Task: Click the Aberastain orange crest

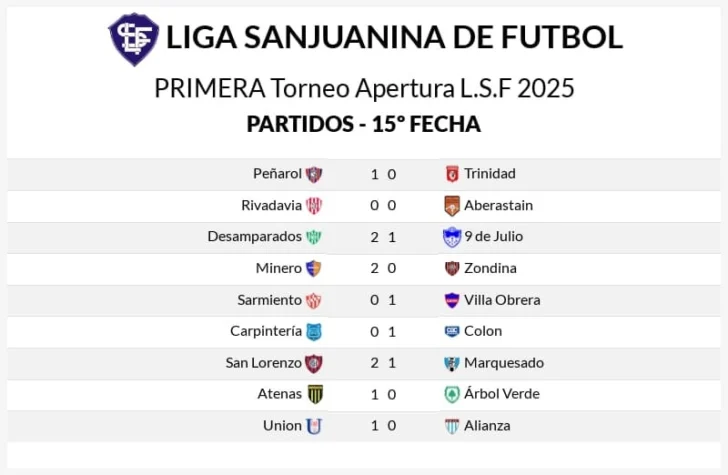Action: [452, 206]
